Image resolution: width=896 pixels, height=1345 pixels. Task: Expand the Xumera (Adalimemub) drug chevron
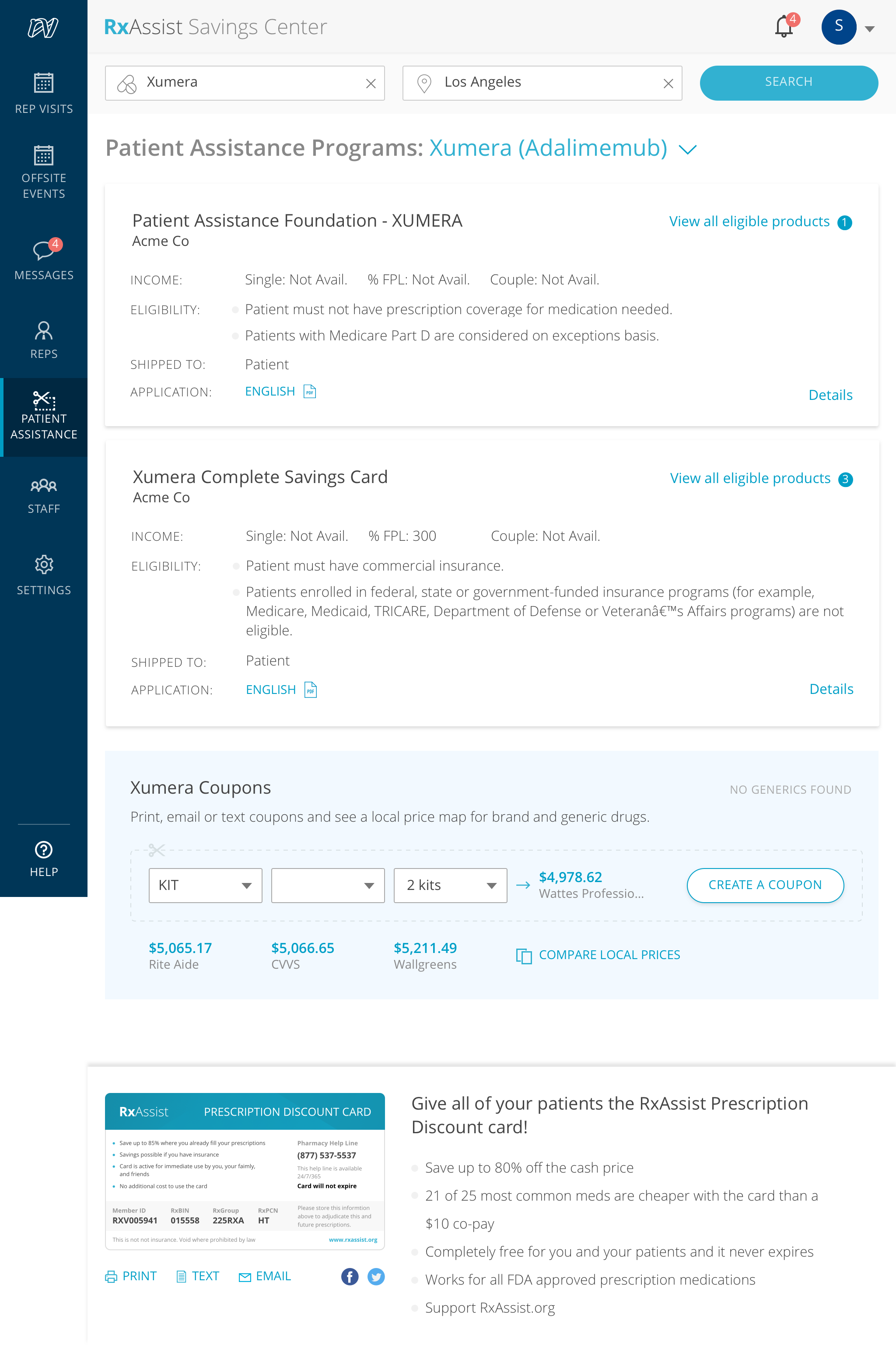coord(687,150)
